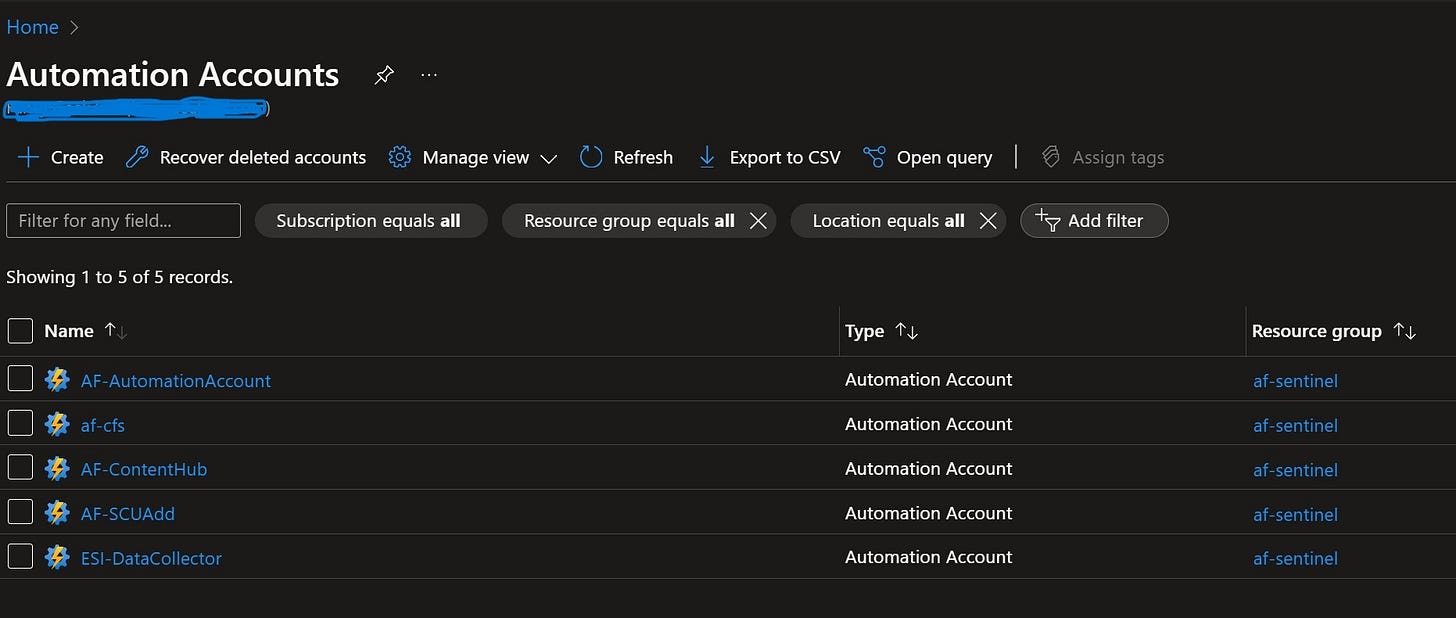Sort by Resource group column arrows
This screenshot has height=618, width=1456.
click(1405, 331)
